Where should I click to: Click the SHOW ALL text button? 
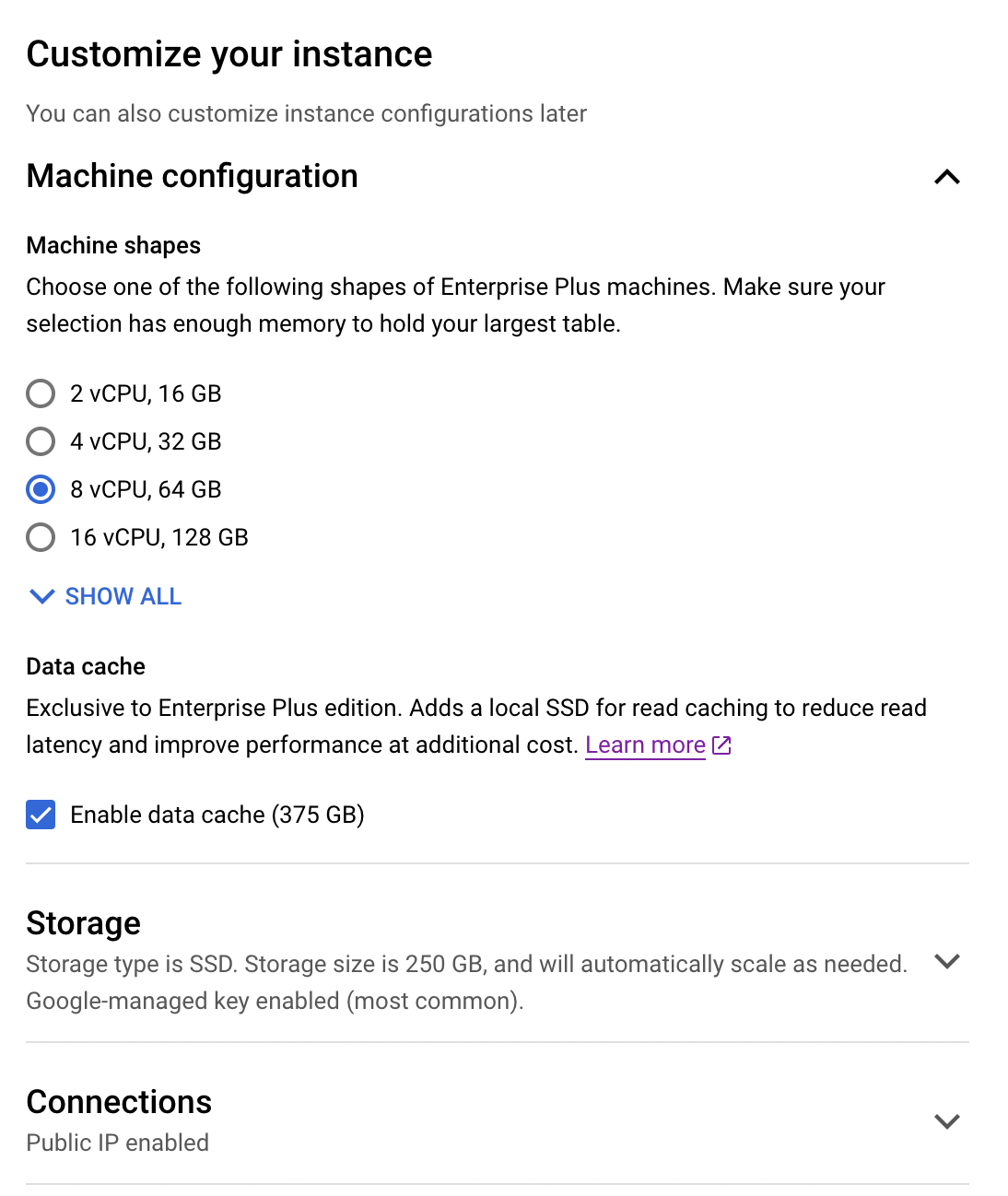tap(123, 596)
